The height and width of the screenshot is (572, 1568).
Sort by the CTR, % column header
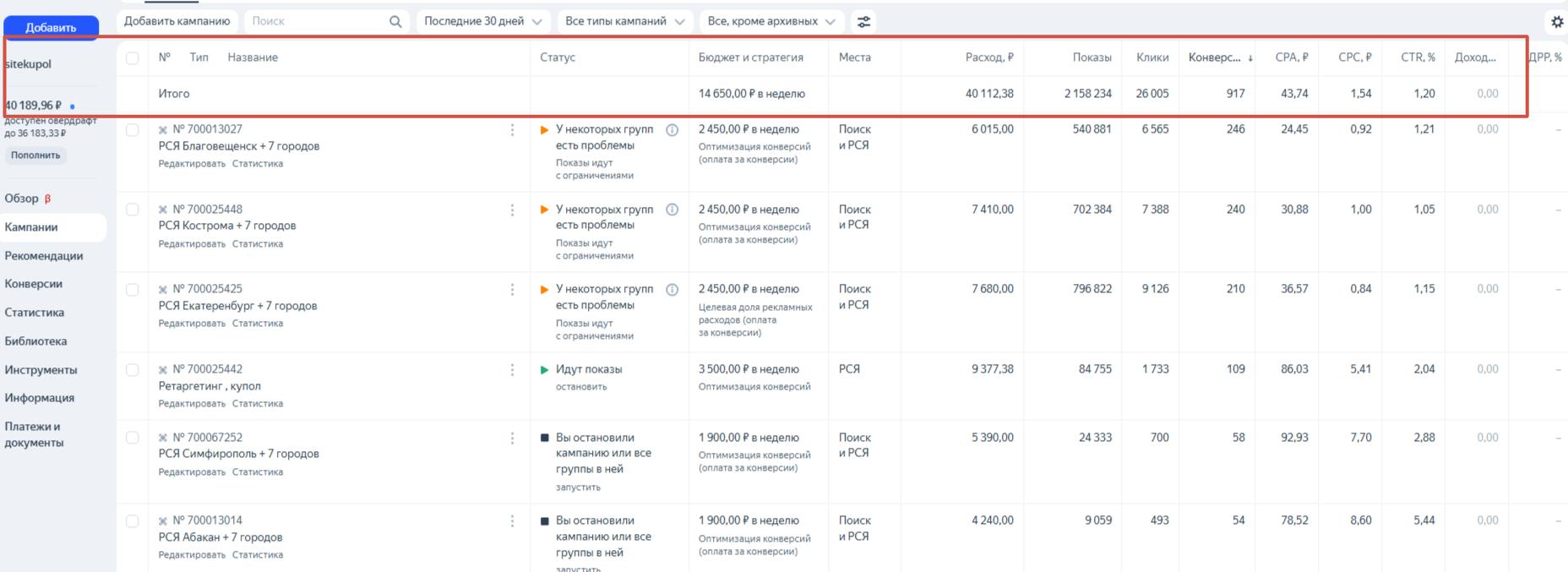tap(1418, 57)
